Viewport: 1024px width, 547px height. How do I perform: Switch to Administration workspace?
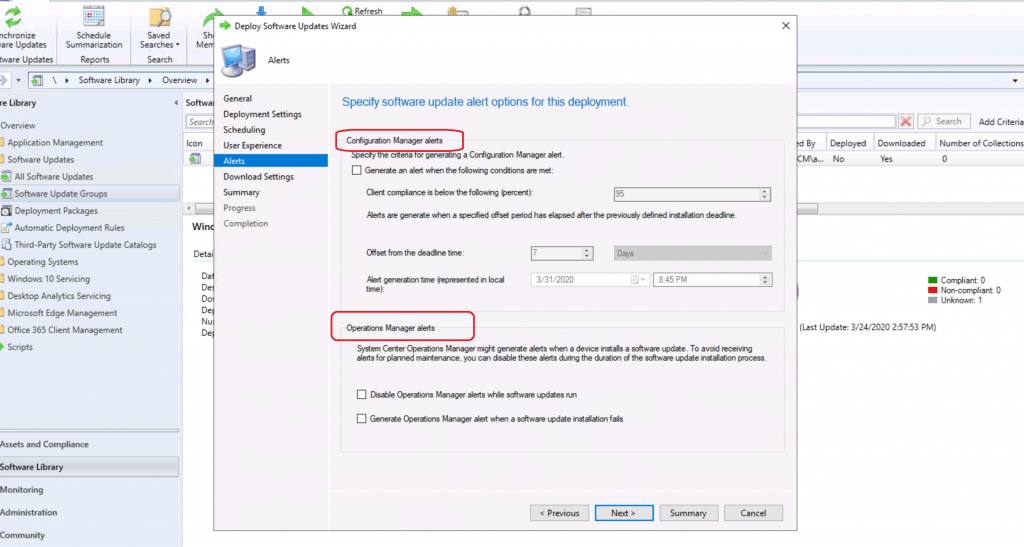tap(89, 512)
